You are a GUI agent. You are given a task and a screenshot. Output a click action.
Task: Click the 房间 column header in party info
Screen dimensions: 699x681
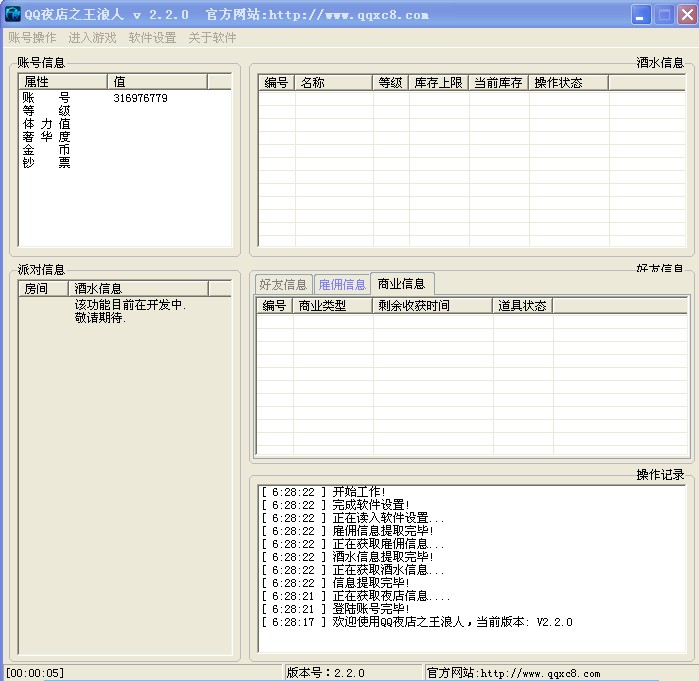pos(43,289)
